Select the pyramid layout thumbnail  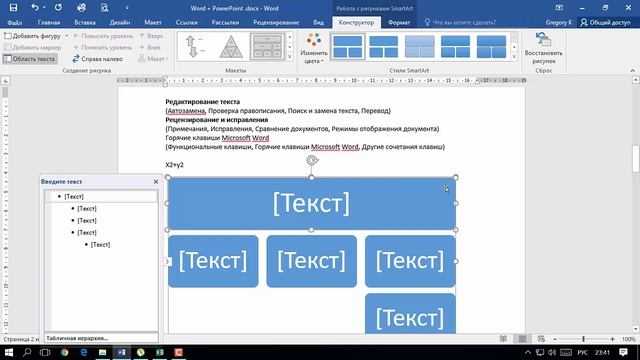tap(231, 46)
